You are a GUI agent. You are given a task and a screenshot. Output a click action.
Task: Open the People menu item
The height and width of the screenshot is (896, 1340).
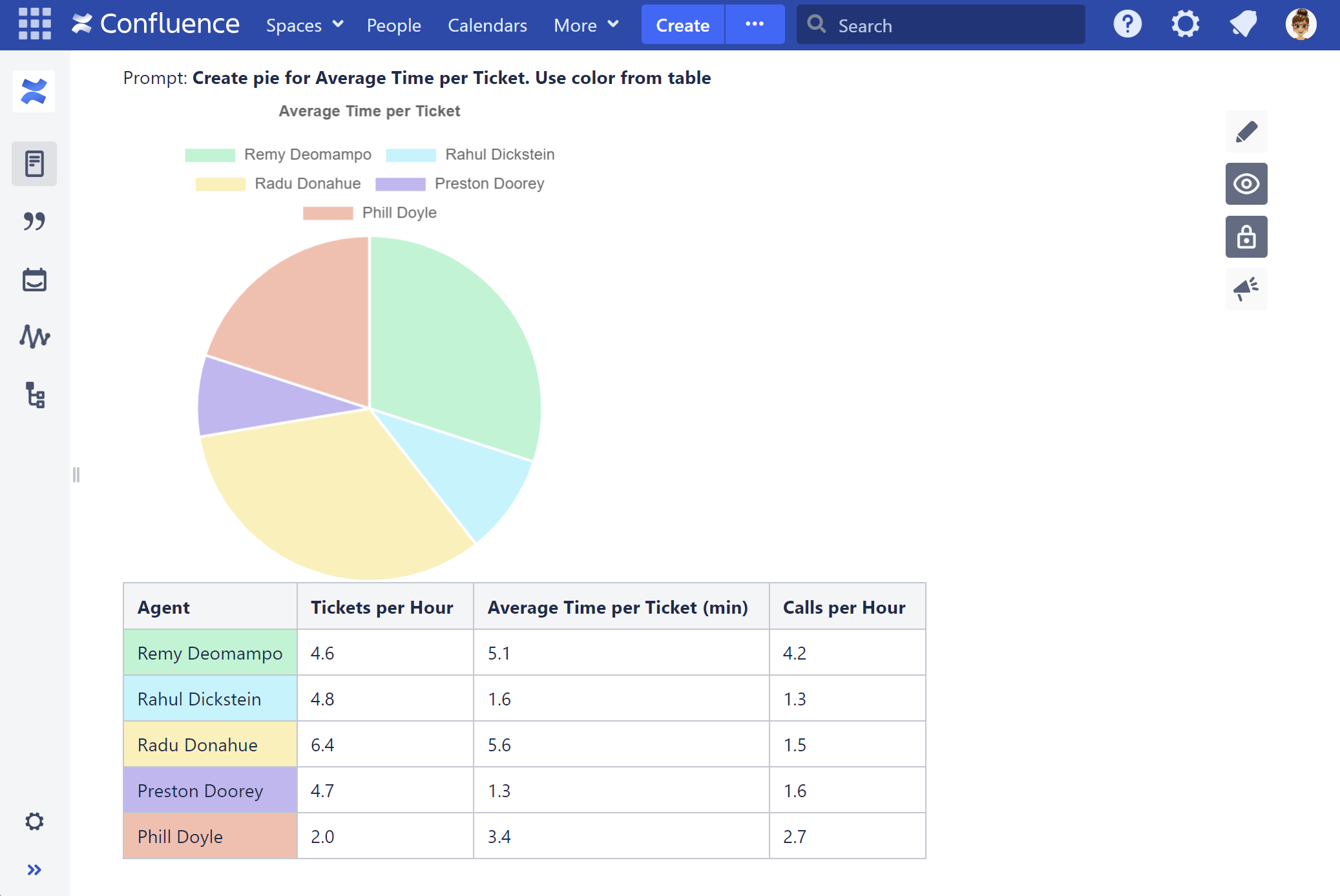tap(393, 25)
